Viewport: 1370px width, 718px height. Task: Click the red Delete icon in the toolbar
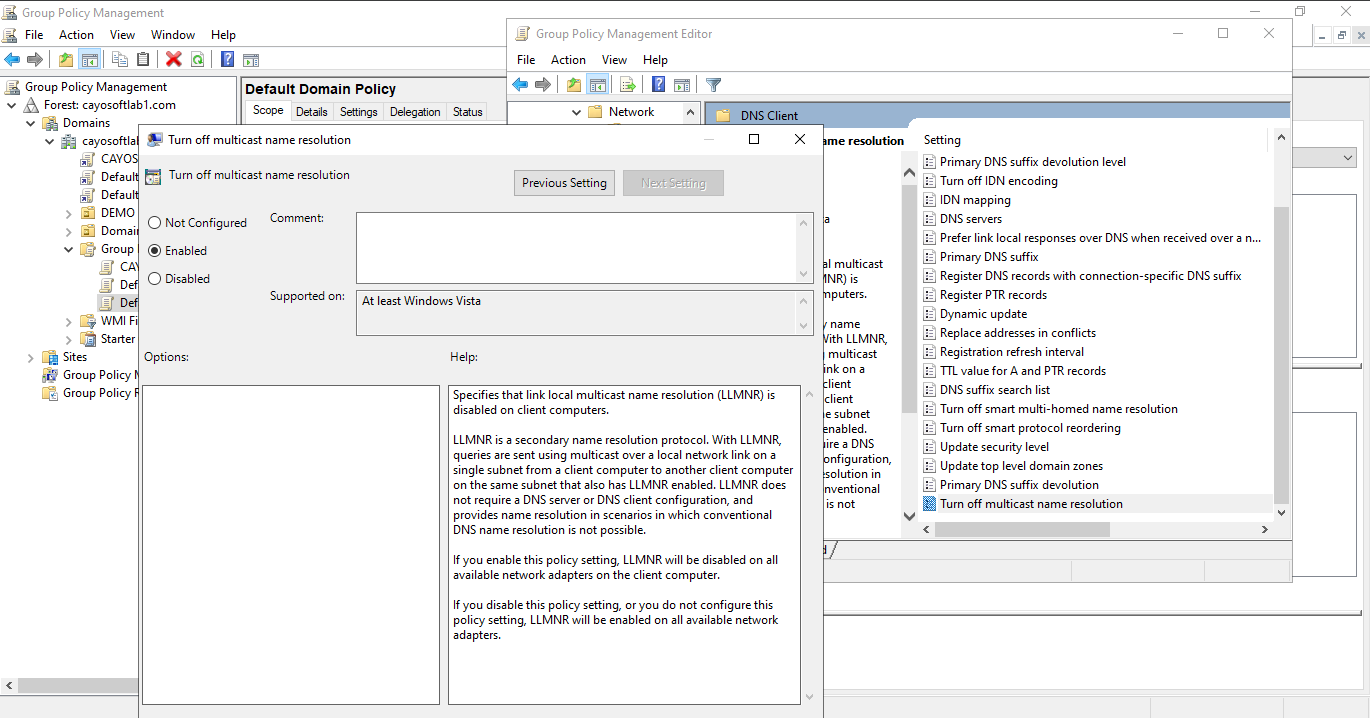pyautogui.click(x=174, y=60)
